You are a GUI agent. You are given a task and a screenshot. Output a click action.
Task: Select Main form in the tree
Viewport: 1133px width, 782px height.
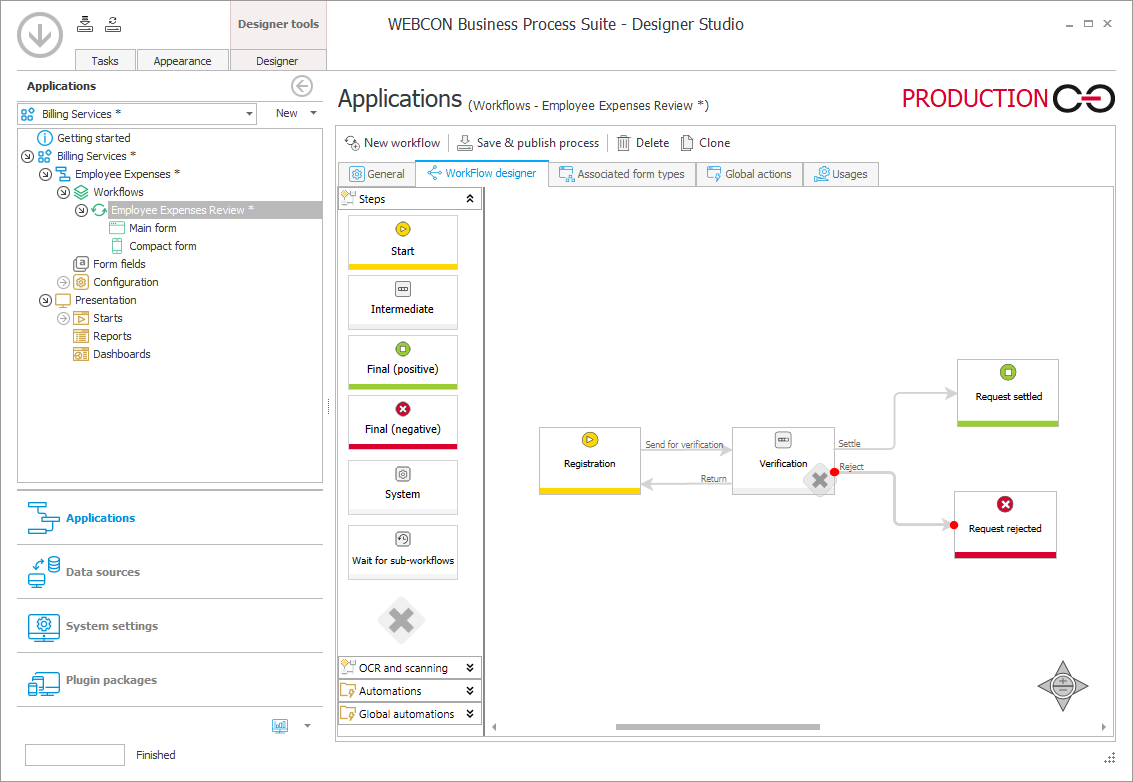click(x=152, y=228)
